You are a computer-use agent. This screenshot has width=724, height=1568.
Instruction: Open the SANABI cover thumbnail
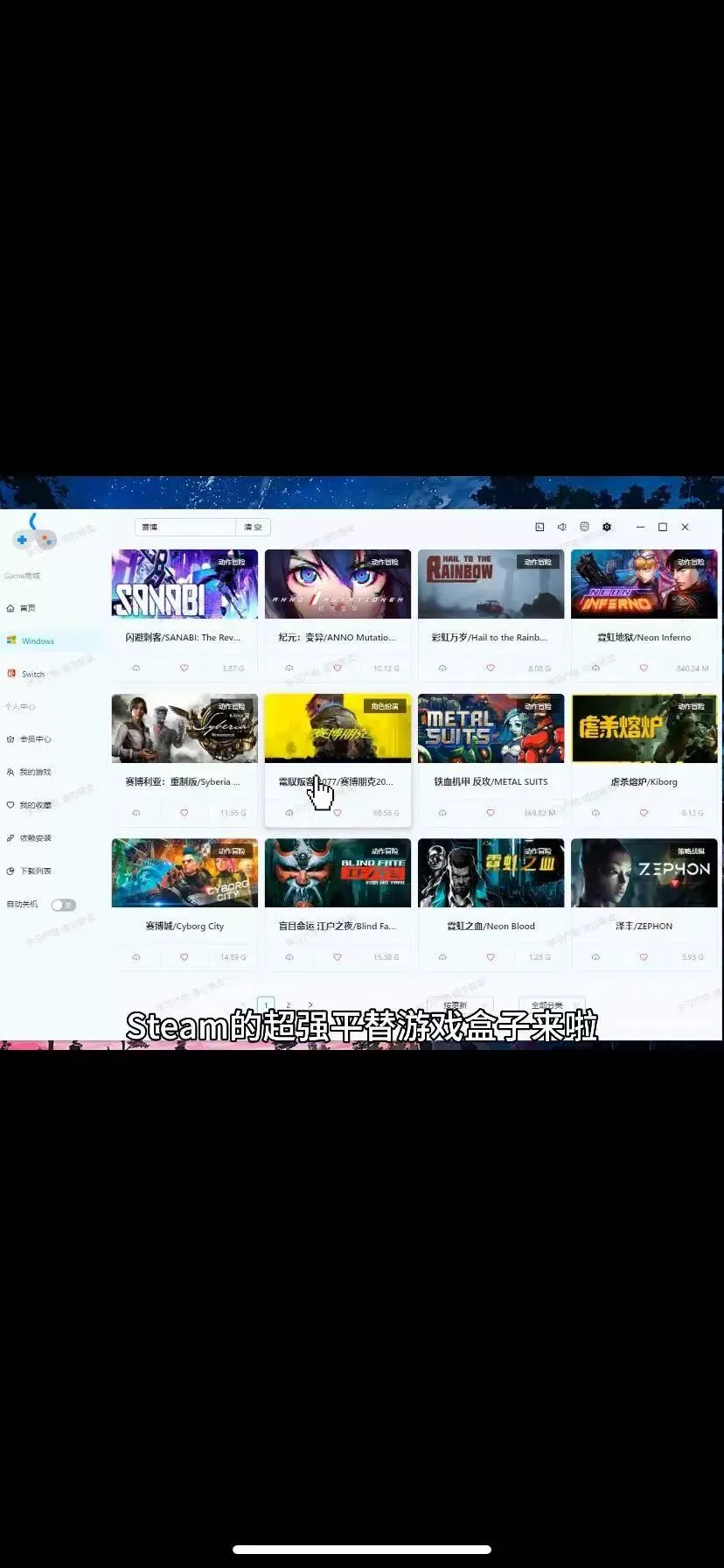point(184,584)
